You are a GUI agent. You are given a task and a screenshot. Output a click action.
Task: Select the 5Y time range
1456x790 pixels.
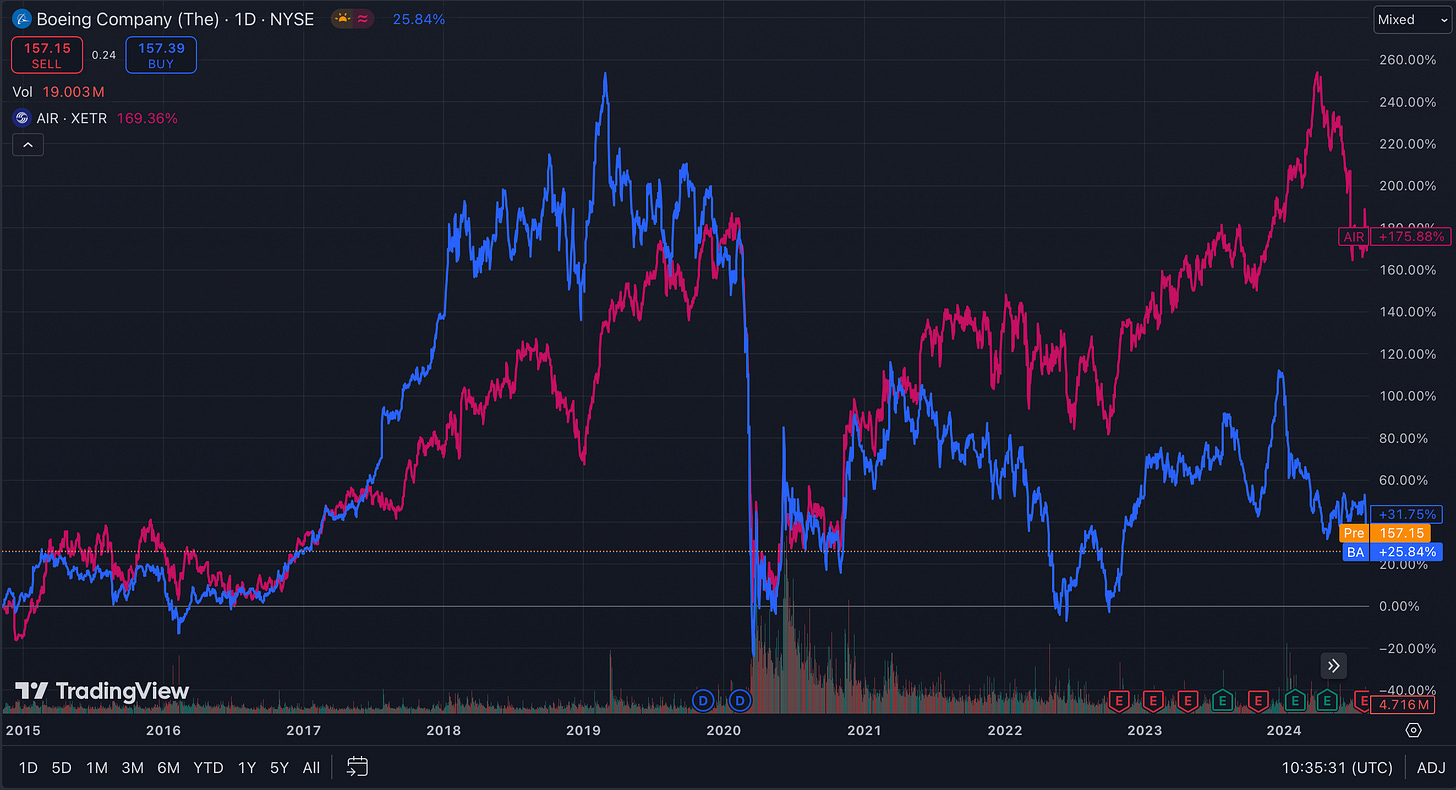coord(279,768)
